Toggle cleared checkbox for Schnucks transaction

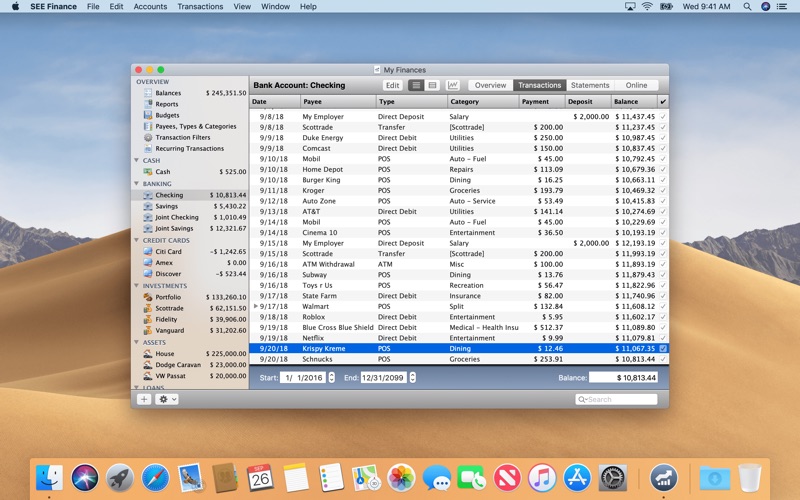[x=662, y=359]
